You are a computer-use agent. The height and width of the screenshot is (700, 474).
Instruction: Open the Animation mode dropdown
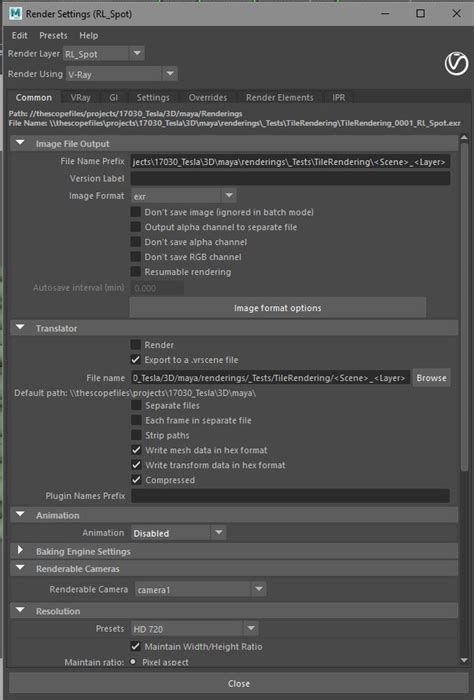click(x=178, y=533)
